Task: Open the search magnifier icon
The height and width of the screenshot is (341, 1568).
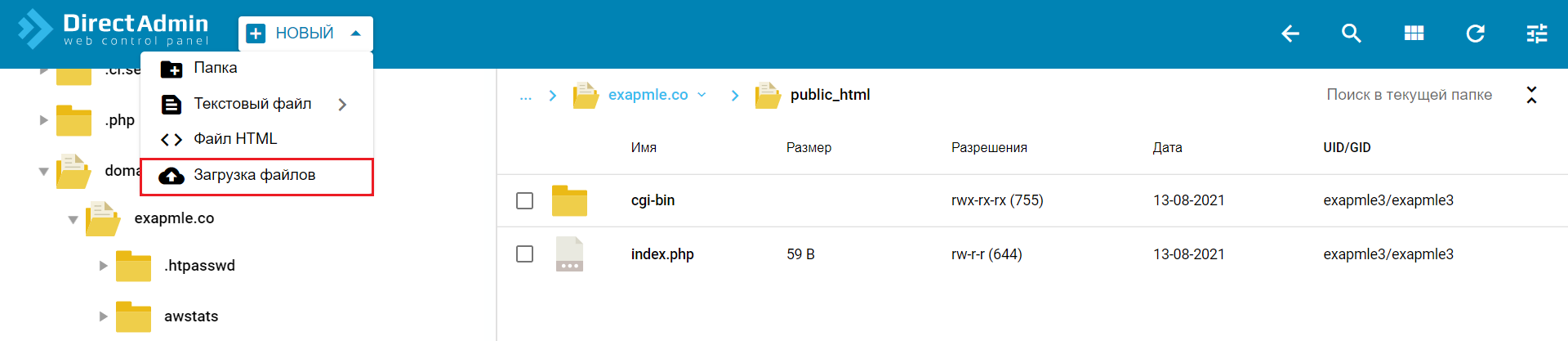Action: click(1352, 34)
